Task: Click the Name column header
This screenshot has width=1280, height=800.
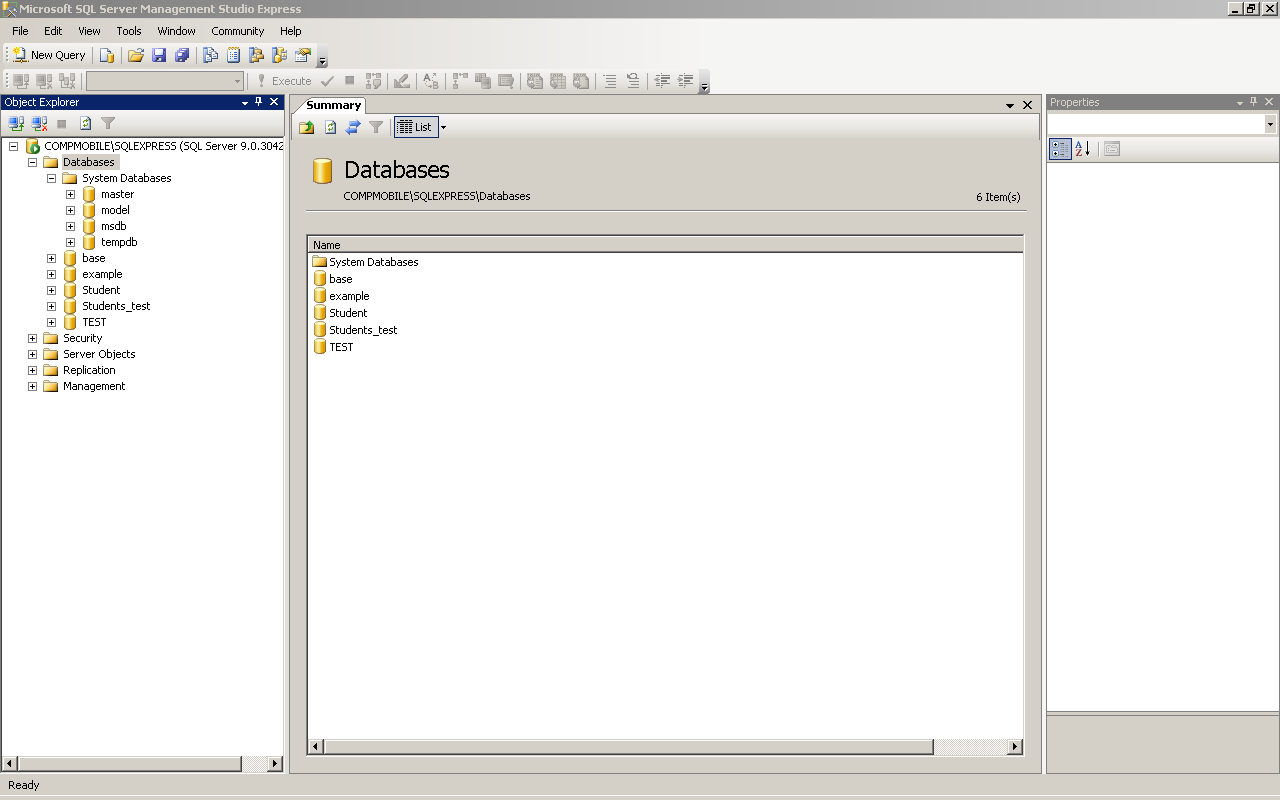Action: [x=665, y=245]
